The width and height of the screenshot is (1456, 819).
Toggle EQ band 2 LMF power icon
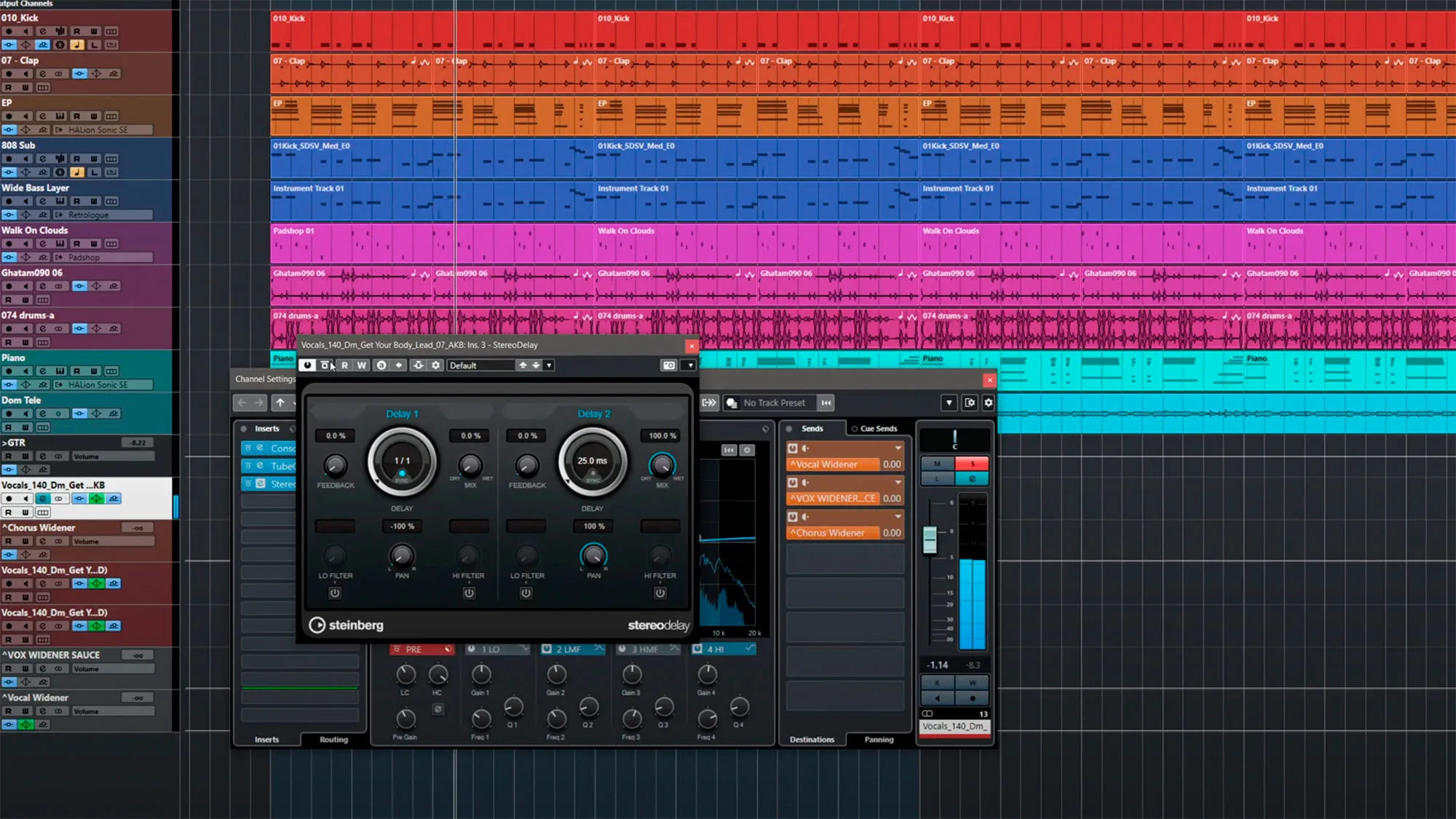[547, 649]
